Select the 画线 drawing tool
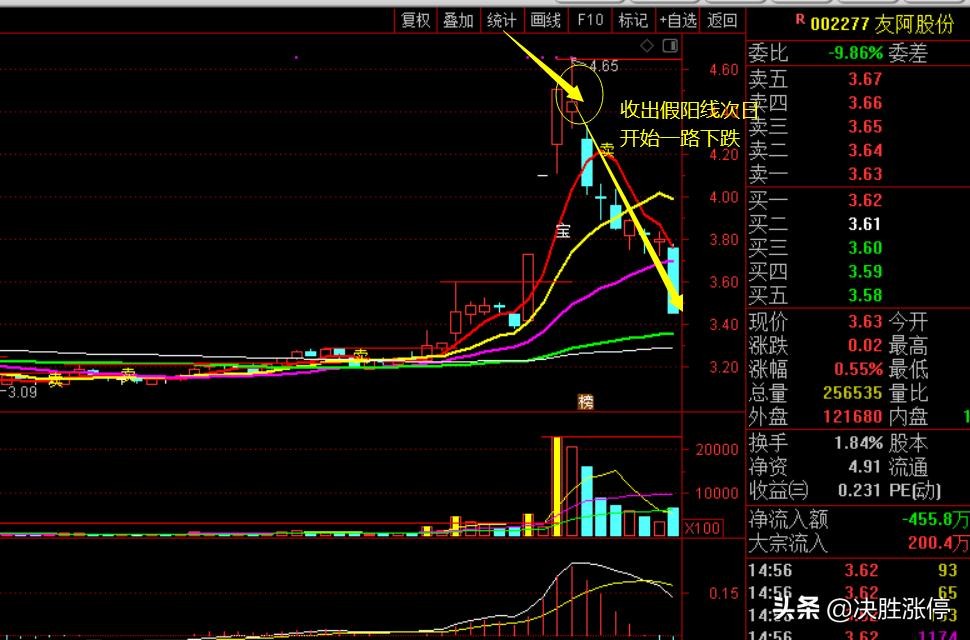This screenshot has width=970, height=640. pos(545,20)
